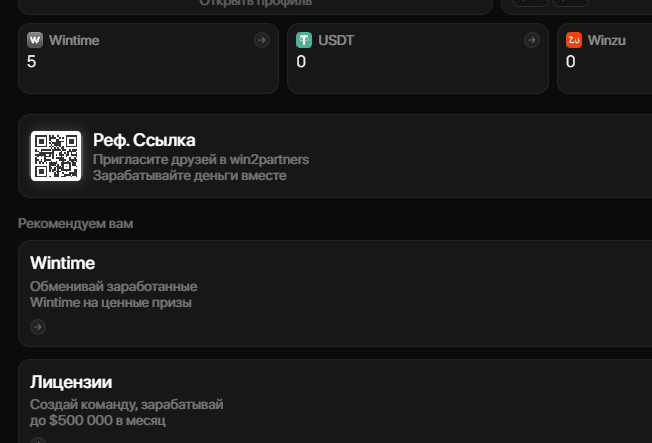Image resolution: width=652 pixels, height=443 pixels.
Task: Click Обменивай заработанные Wintime description
Action: click(114, 295)
